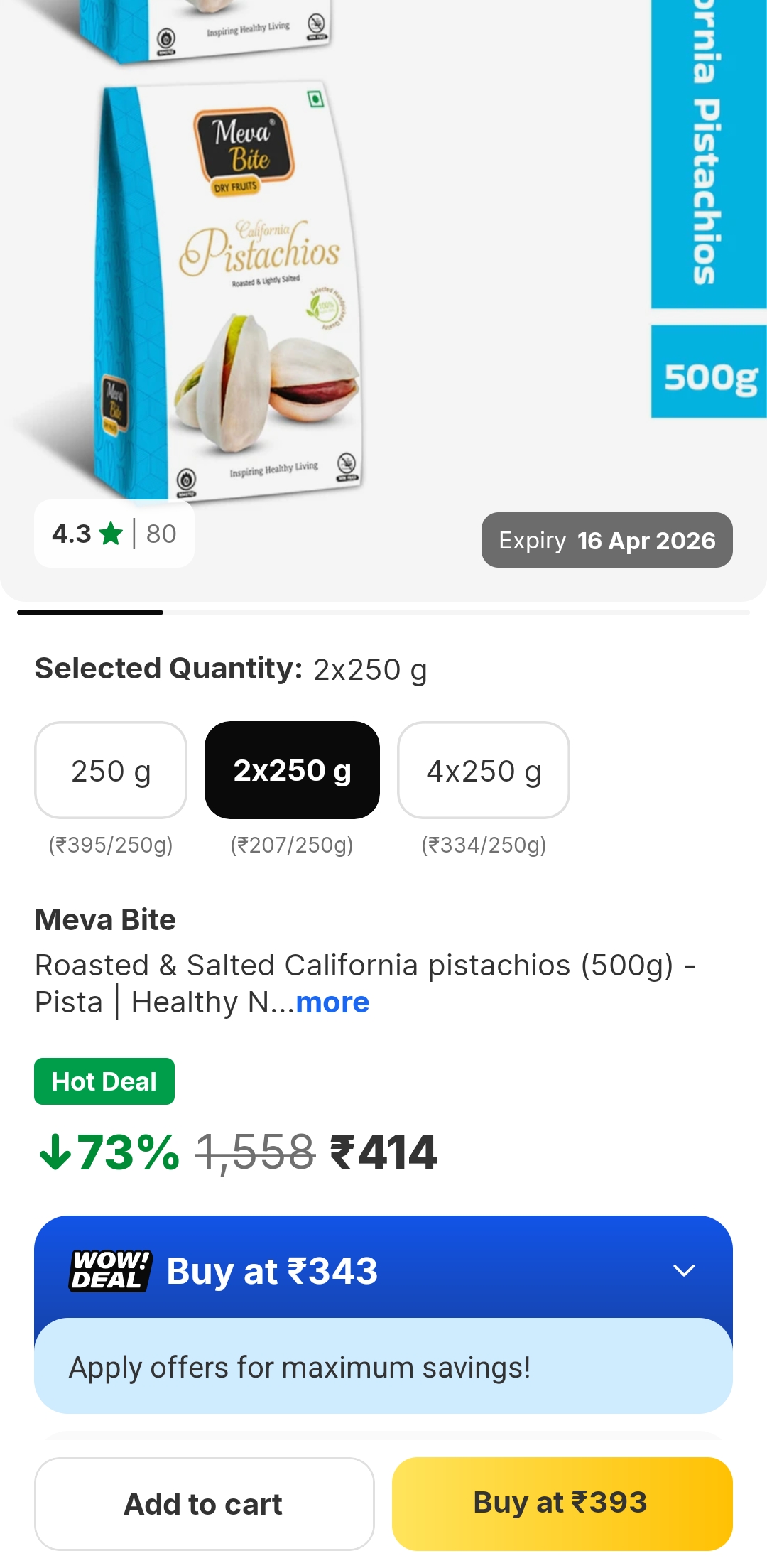This screenshot has width=767, height=1568.
Task: Select the 4x250 g quantity option
Action: (484, 771)
